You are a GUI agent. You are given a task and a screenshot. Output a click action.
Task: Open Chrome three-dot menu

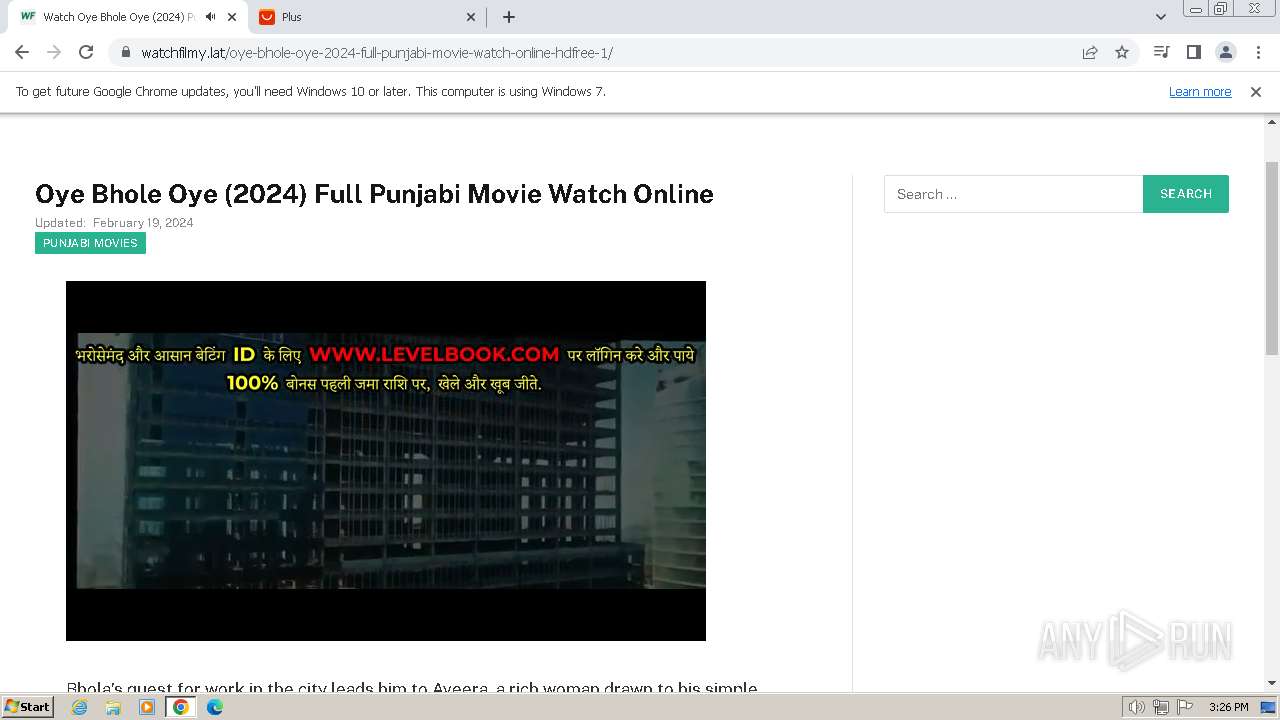tap(1258, 52)
